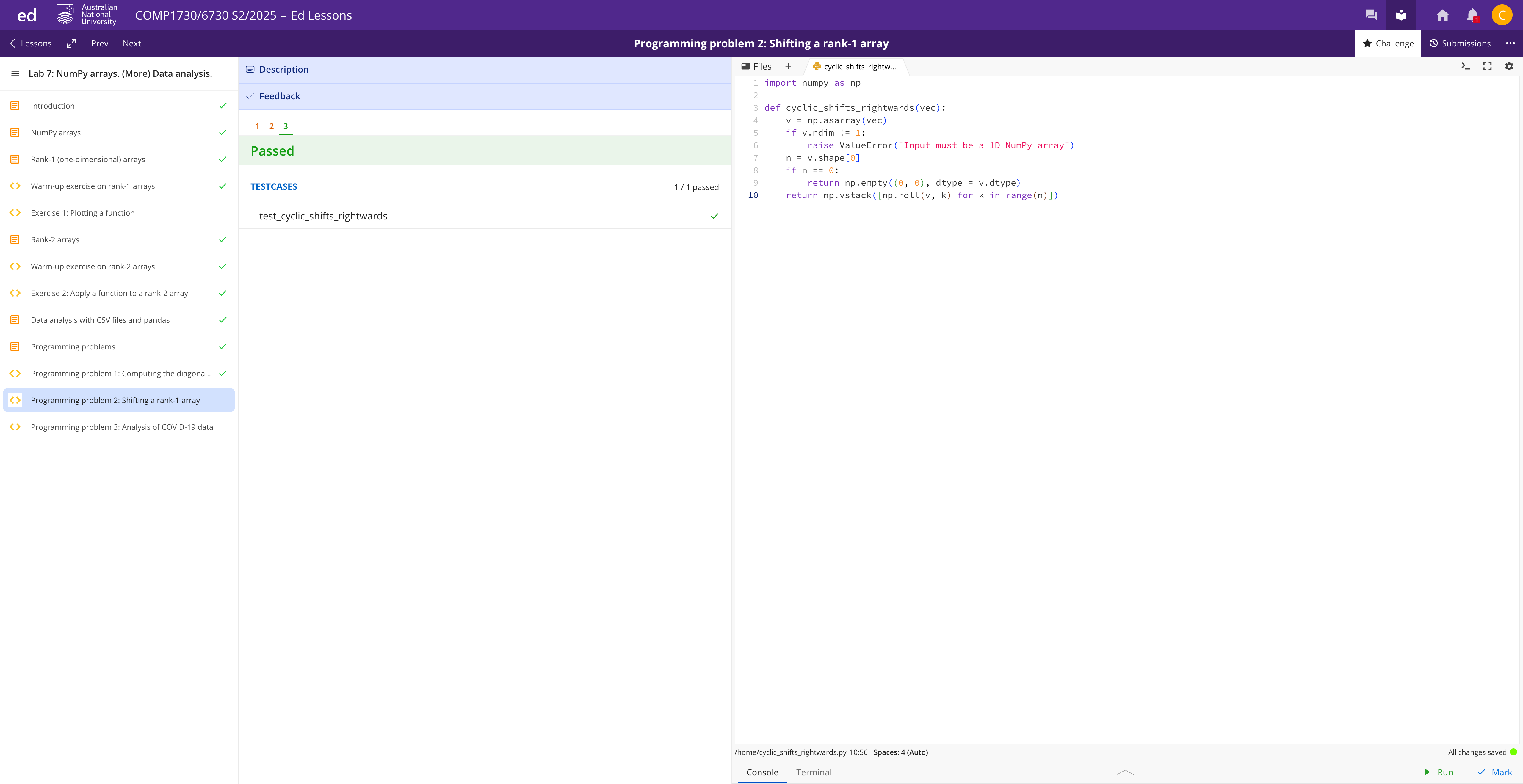Open Data analysis with CSV files slide

tap(119, 320)
